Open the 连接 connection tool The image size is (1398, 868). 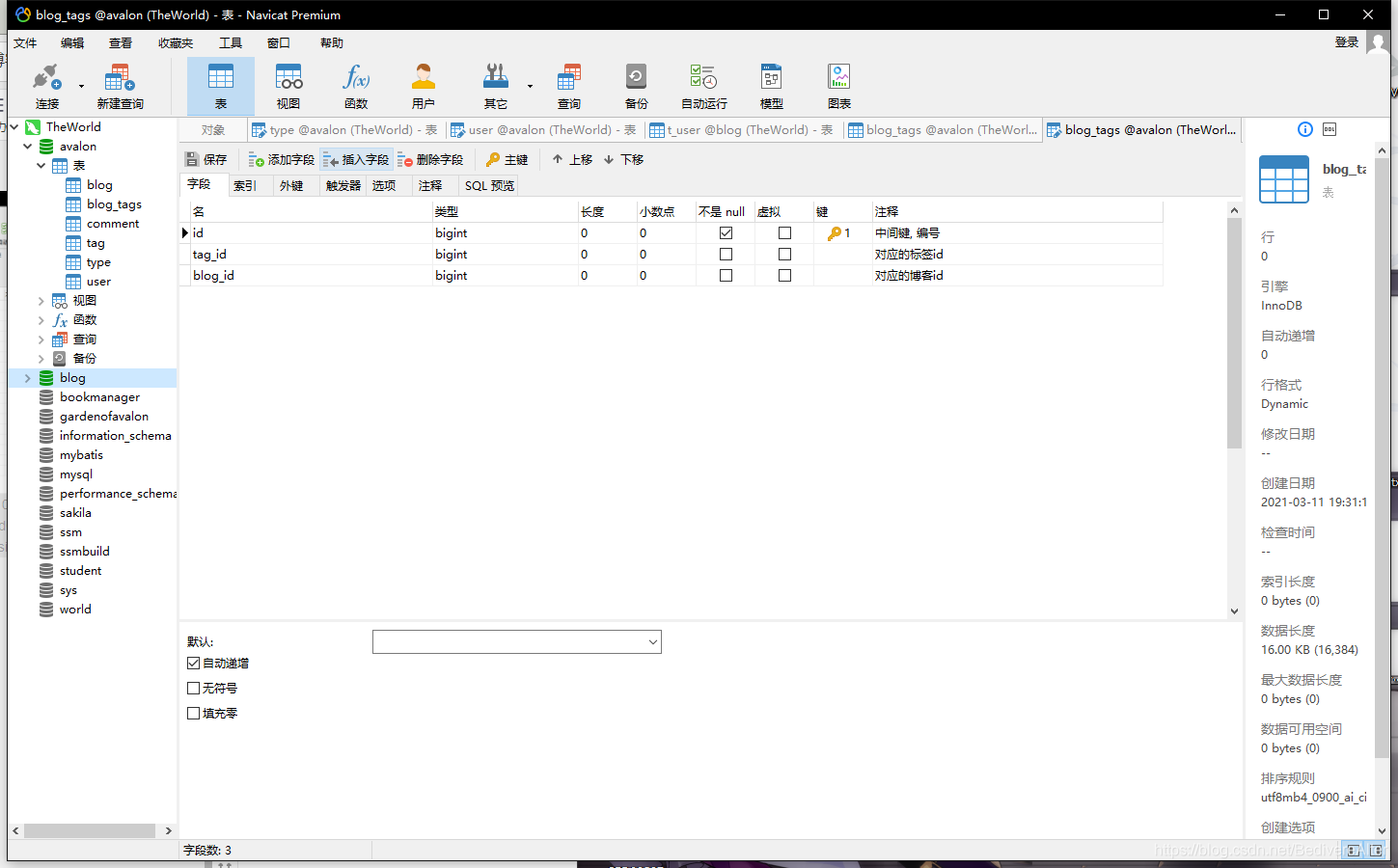tap(46, 86)
